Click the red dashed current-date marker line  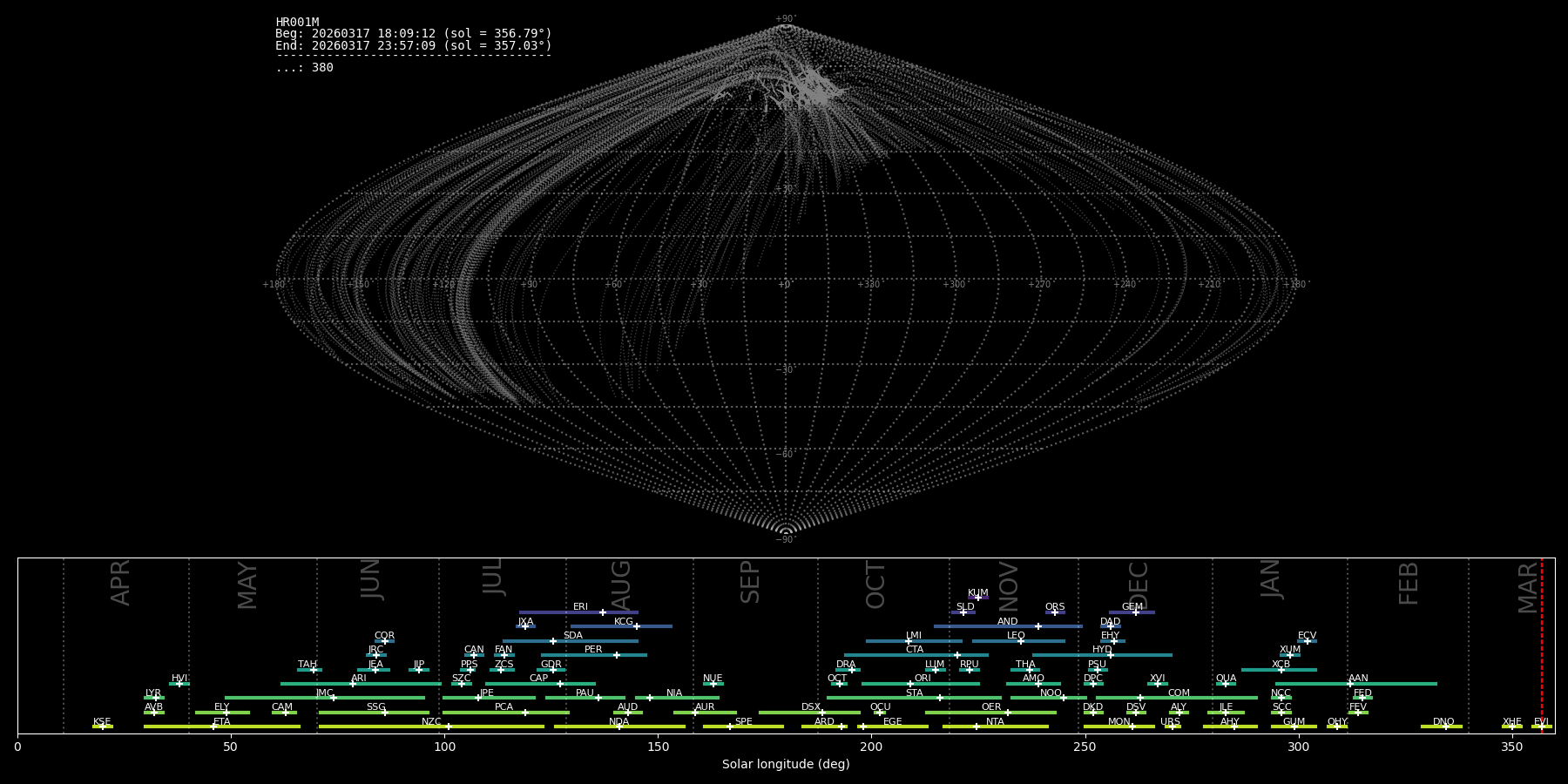[1541, 645]
